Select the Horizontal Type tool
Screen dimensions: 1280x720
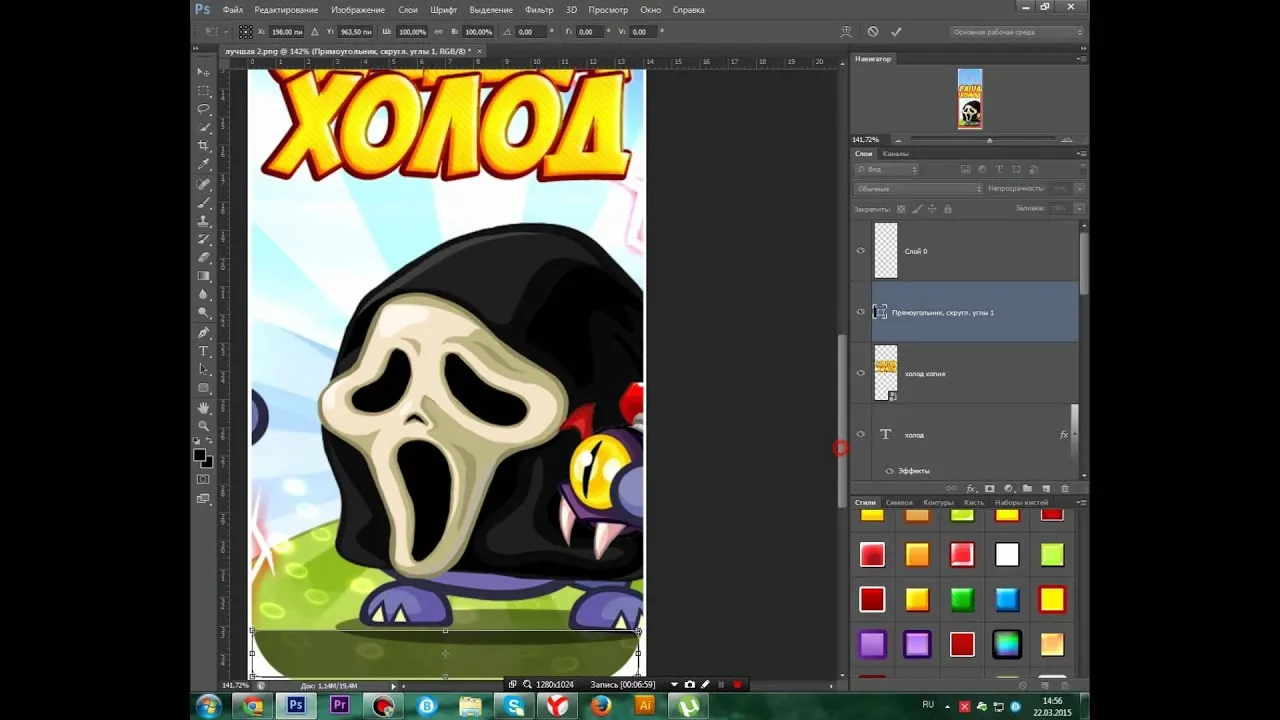pyautogui.click(x=204, y=351)
